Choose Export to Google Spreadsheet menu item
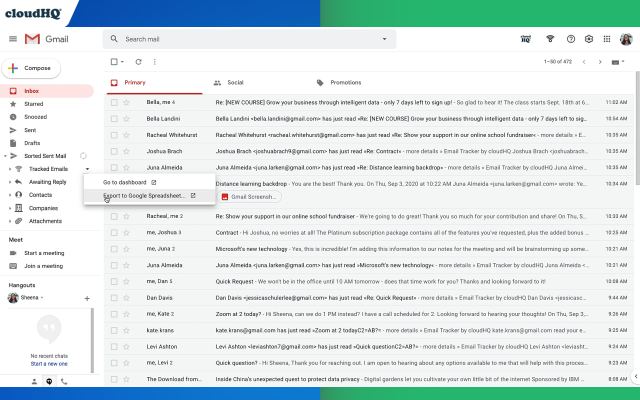The height and width of the screenshot is (400, 640). coord(145,196)
